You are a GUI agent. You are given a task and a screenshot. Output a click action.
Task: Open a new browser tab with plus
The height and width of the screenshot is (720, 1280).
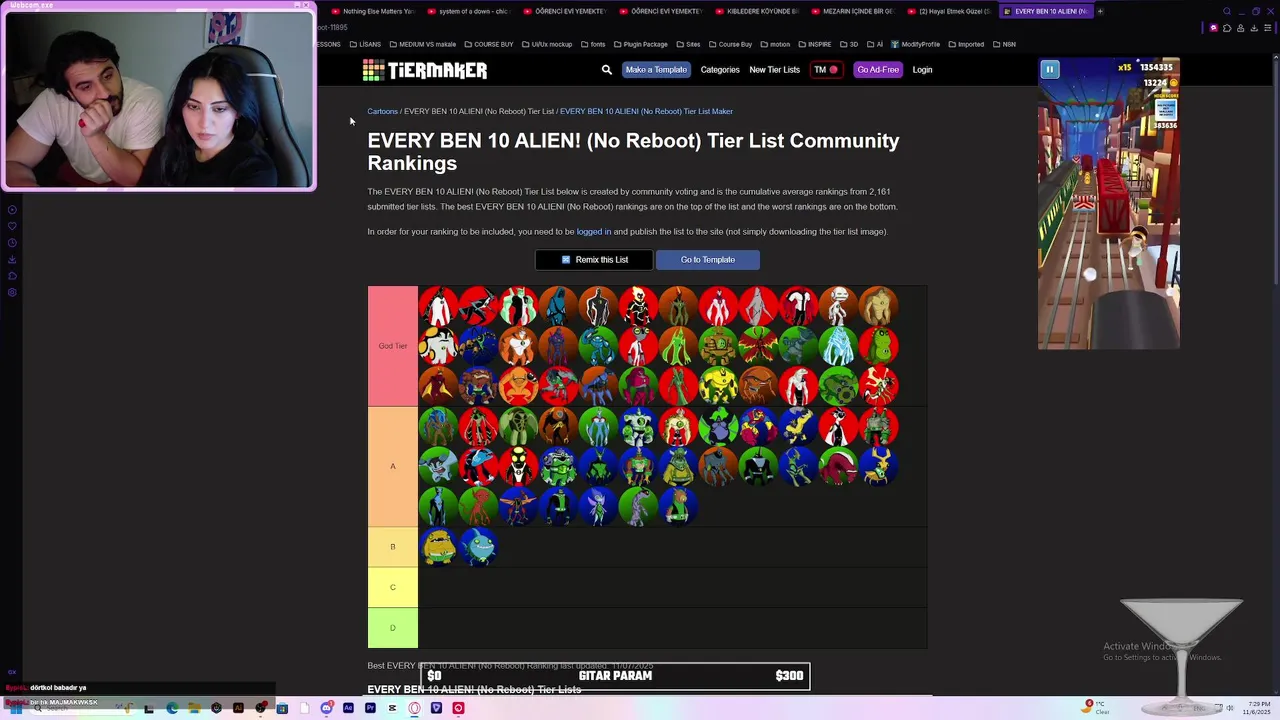click(1100, 11)
